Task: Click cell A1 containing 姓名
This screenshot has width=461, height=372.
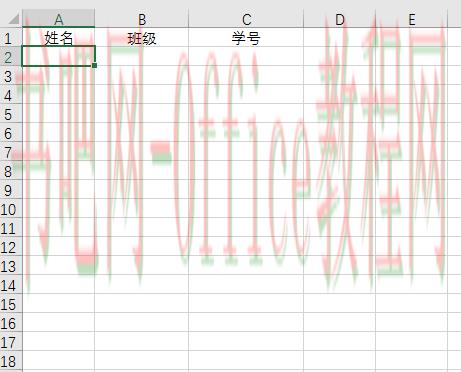Action: (58, 37)
